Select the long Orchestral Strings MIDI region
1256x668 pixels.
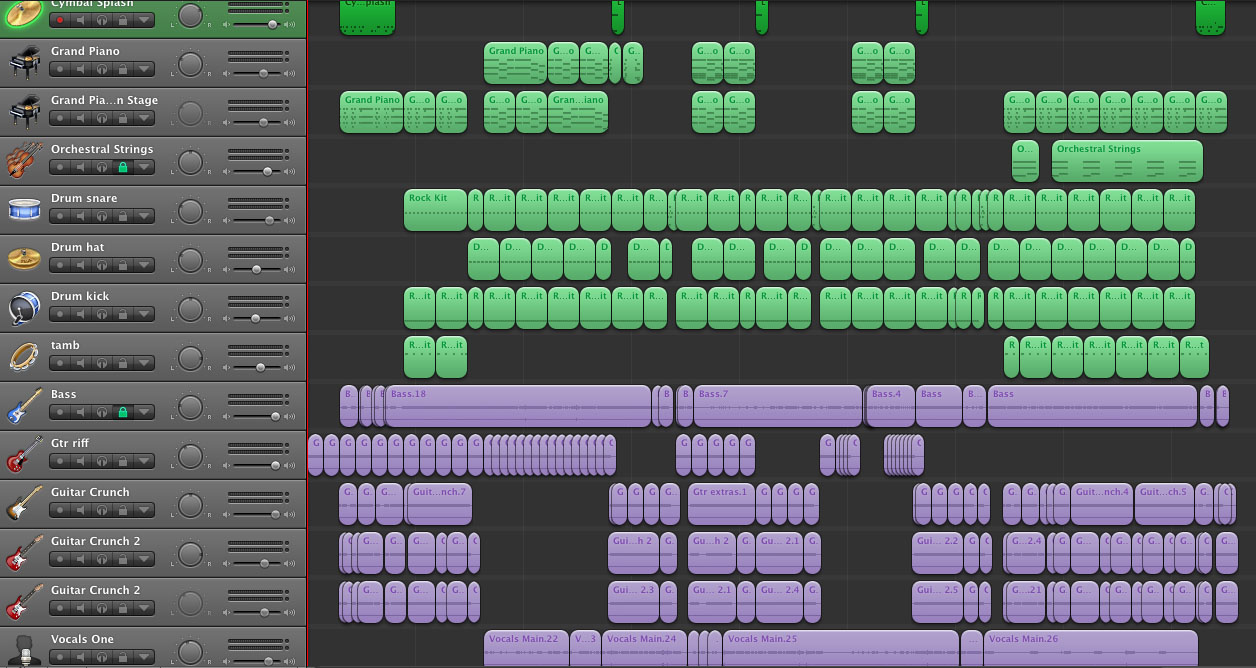(x=1126, y=162)
